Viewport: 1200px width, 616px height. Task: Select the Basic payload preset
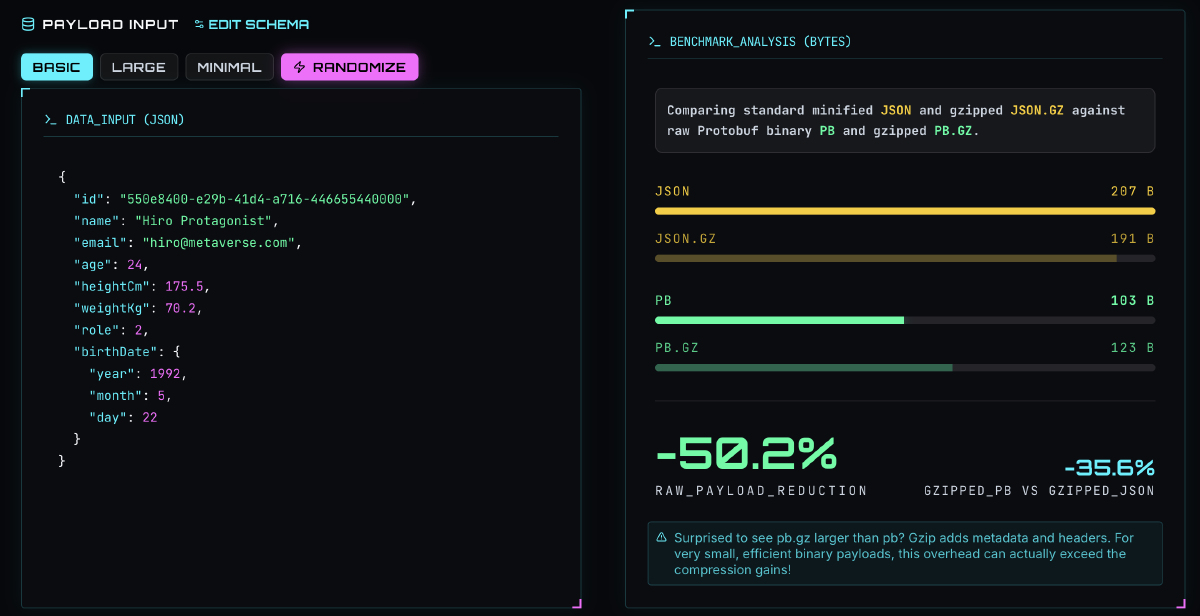[x=57, y=67]
